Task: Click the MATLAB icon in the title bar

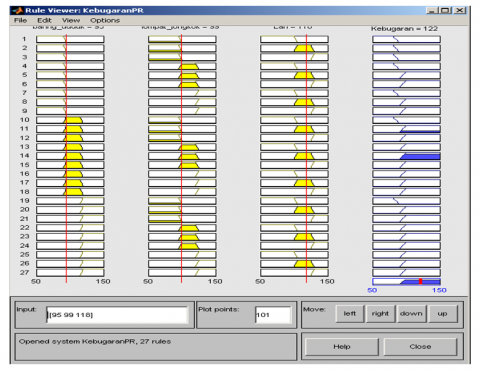Action: [18, 10]
